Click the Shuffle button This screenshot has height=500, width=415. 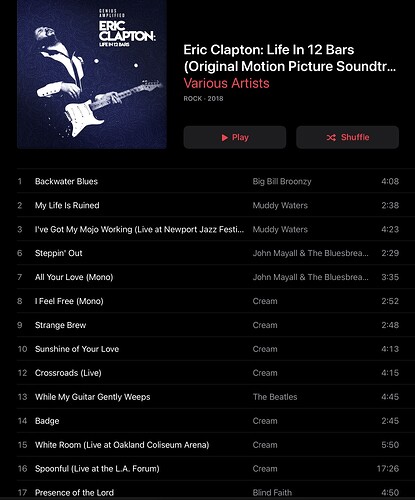click(347, 137)
